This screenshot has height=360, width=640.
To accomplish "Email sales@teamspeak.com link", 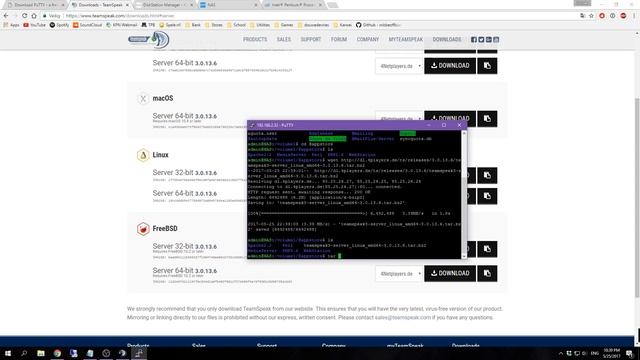I will coord(402,318).
